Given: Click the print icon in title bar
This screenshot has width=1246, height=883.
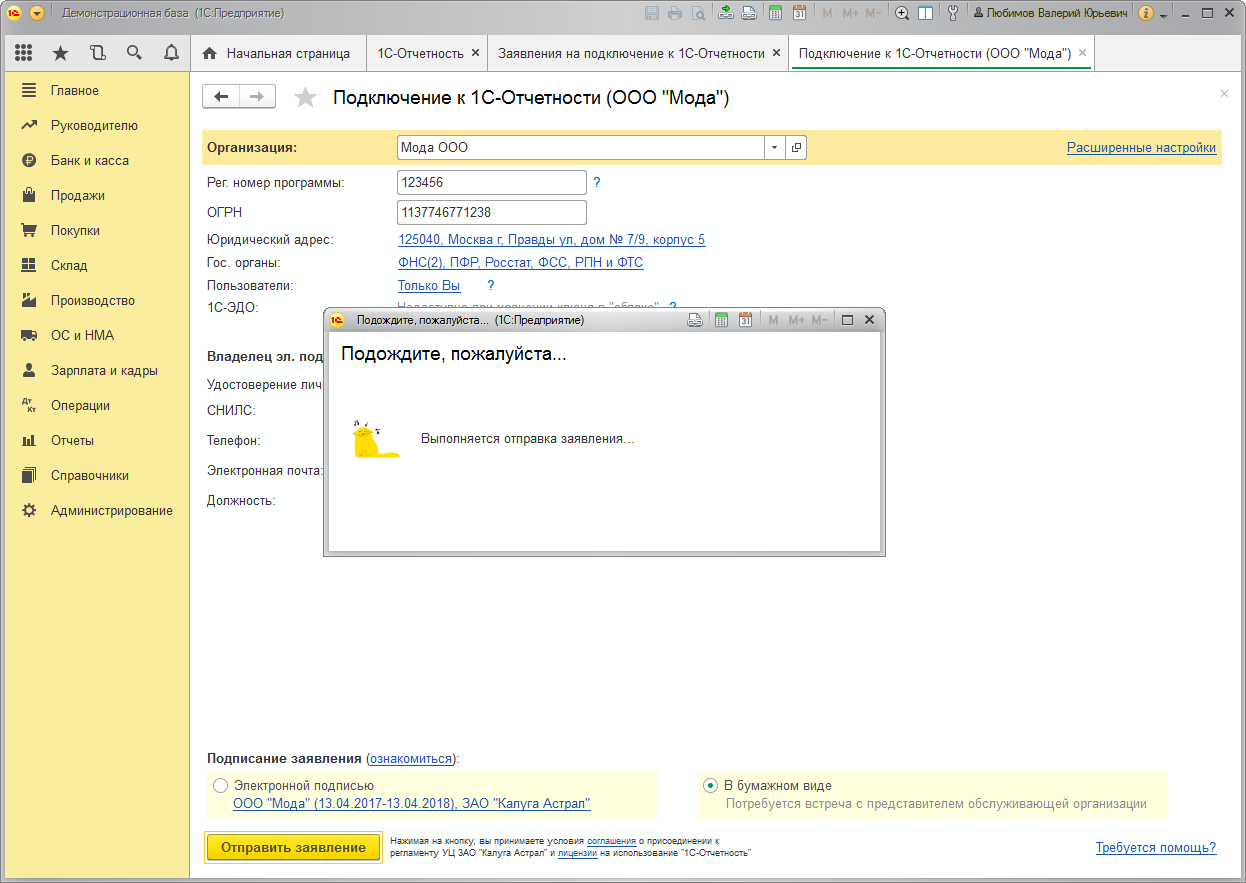Looking at the screenshot, I should pos(675,13).
